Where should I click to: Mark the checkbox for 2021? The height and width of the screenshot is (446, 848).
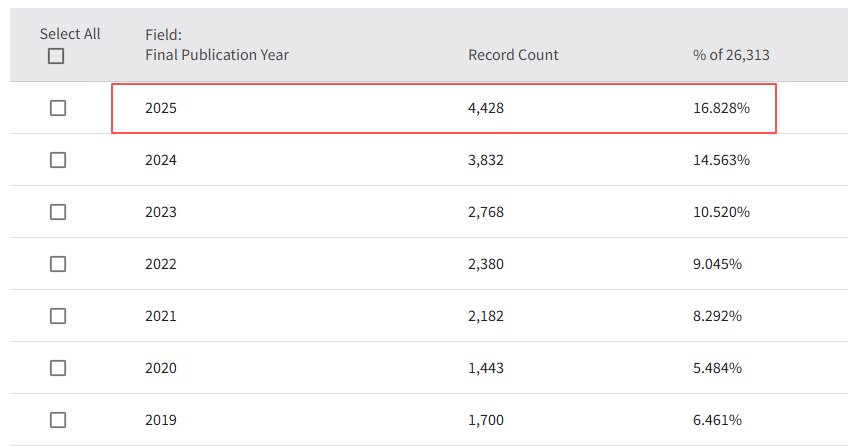point(58,316)
